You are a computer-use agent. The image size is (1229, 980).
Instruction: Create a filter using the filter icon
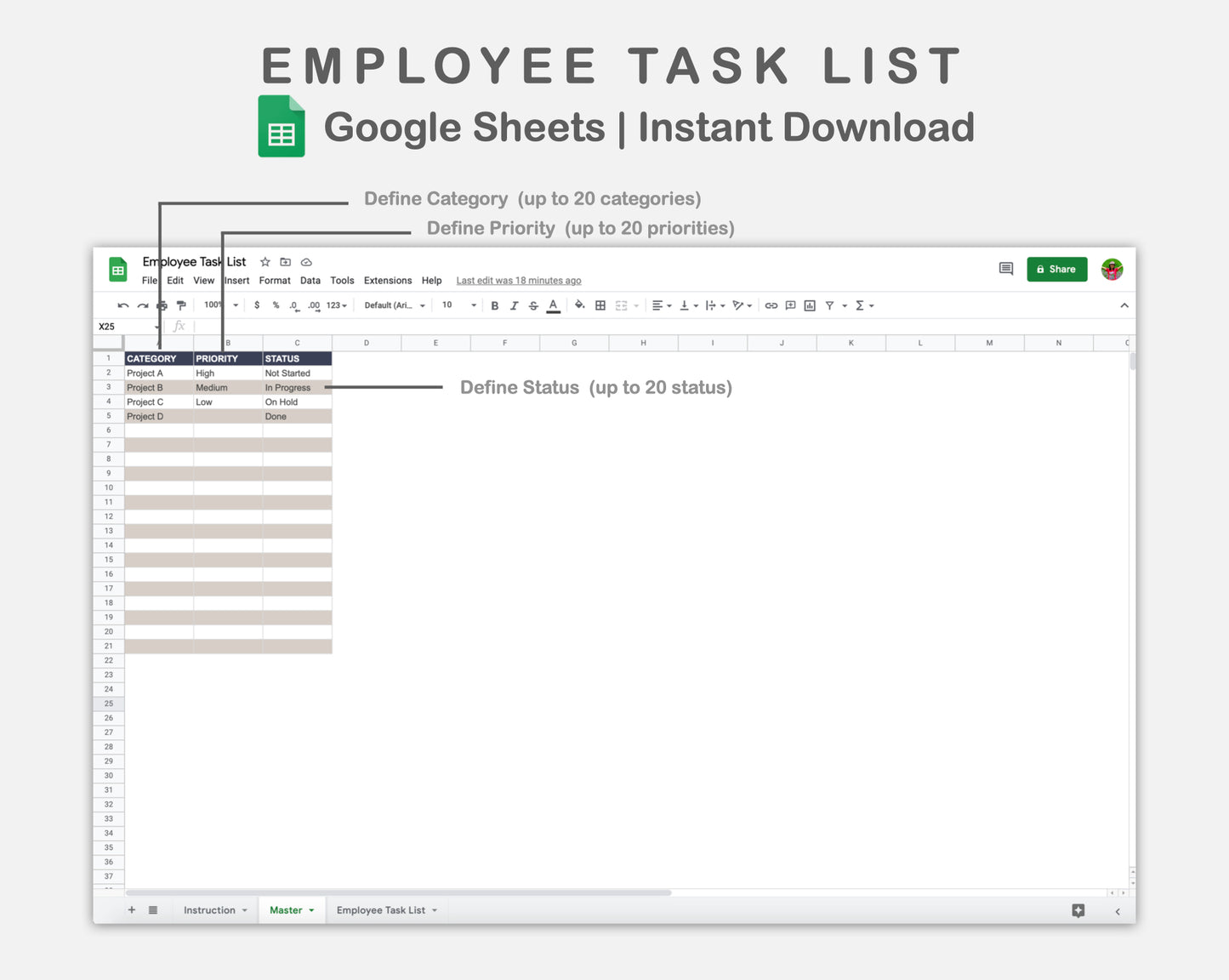[x=832, y=305]
